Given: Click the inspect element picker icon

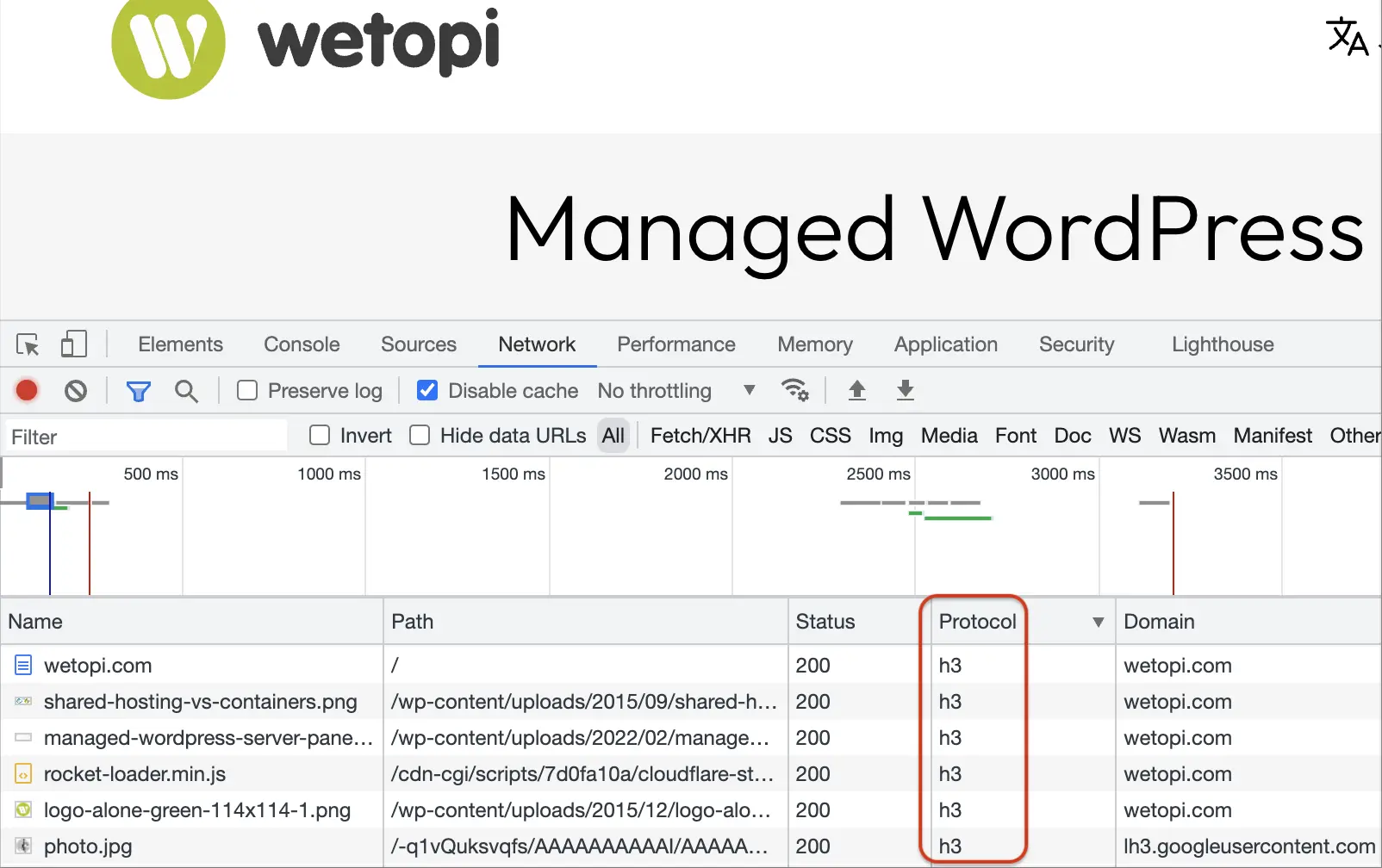Looking at the screenshot, I should 28,344.
